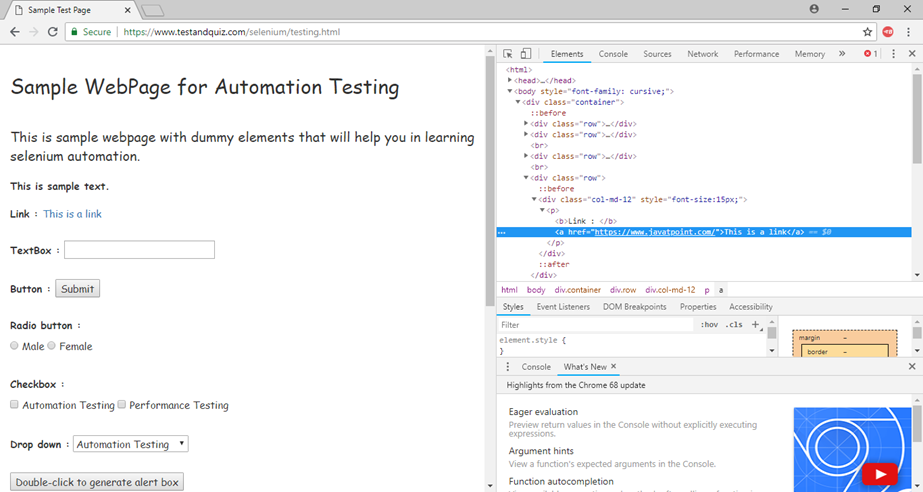923x492 pixels.
Task: Reload the page with the refresh icon
Action: tap(52, 32)
